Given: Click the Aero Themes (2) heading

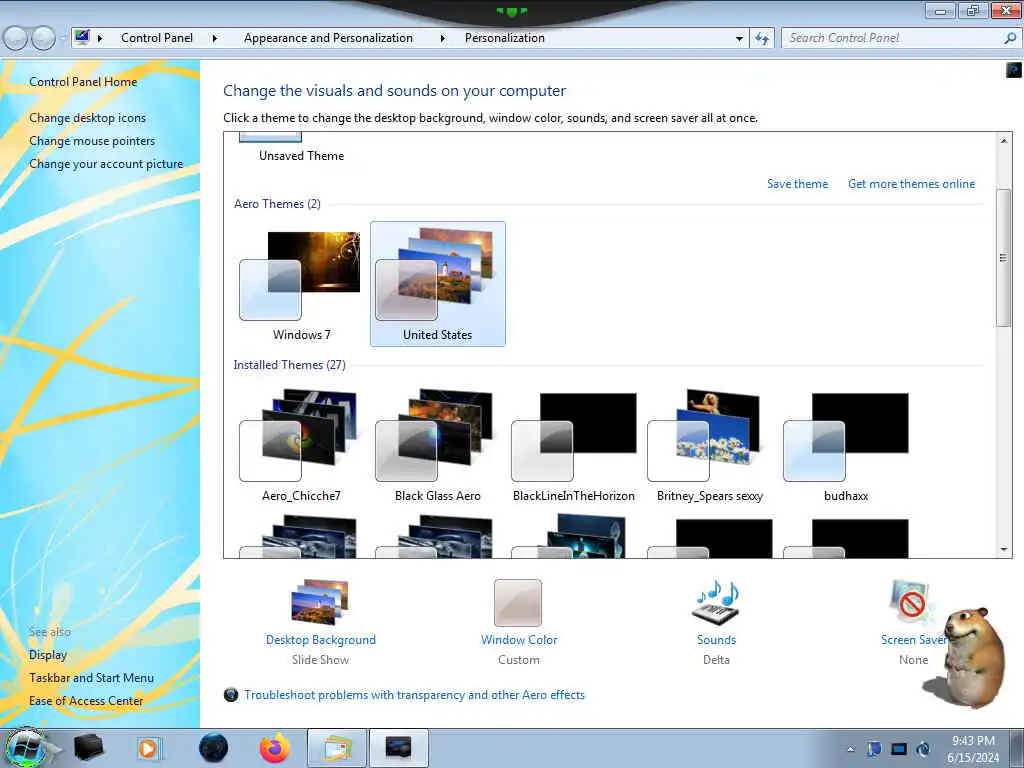Looking at the screenshot, I should 278,204.
